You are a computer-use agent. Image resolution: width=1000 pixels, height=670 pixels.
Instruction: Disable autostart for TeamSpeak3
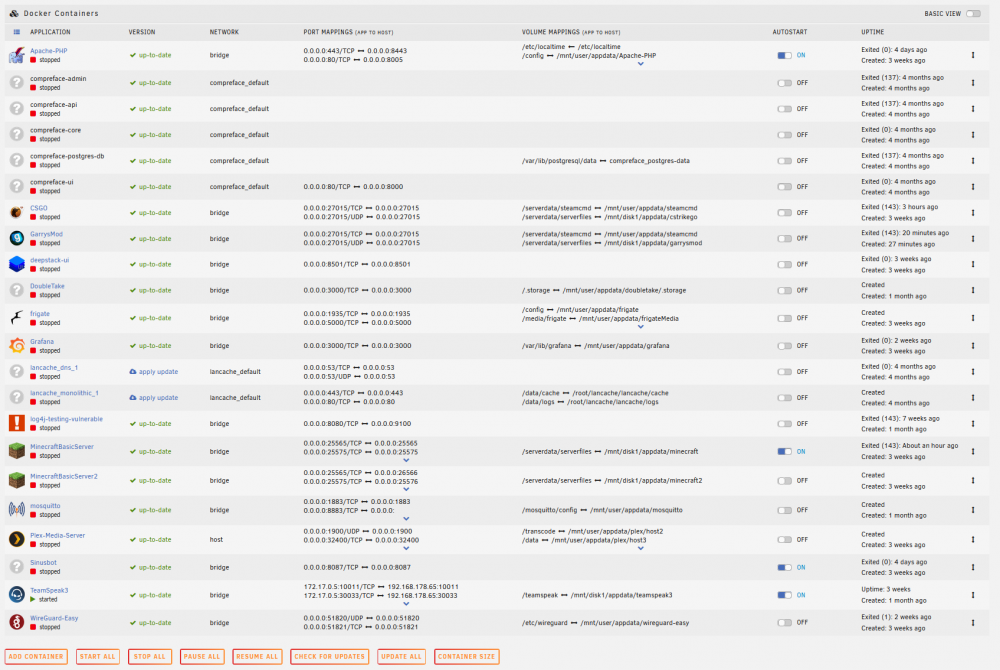tap(784, 595)
